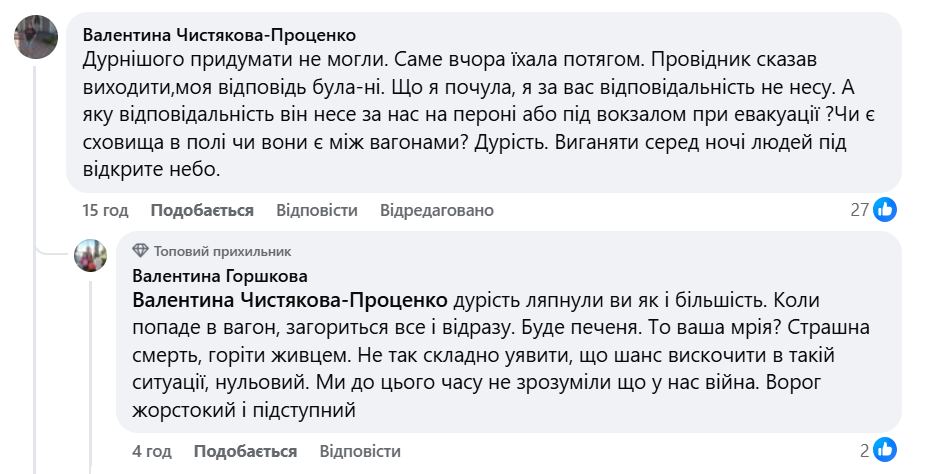The image size is (930, 474).
Task: Open Валентина Горшкова's avatar picture
Action: (x=90, y=256)
